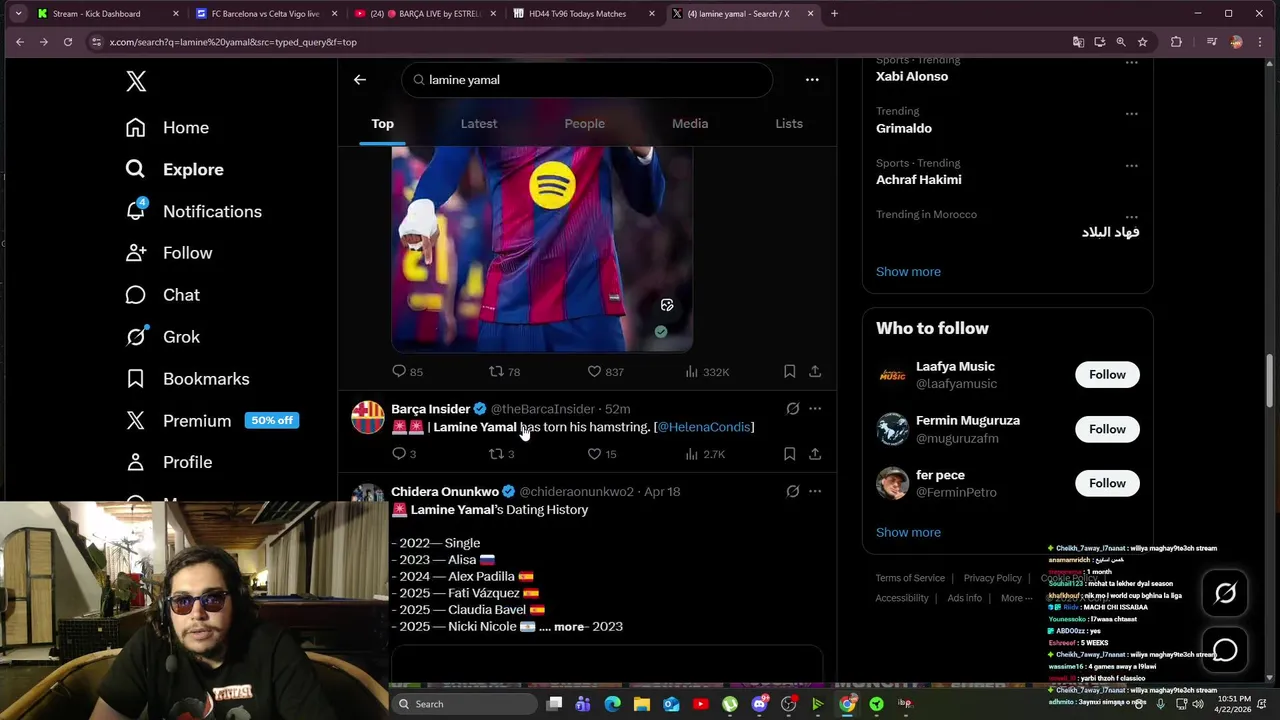Open more options for the Achraf Hakimi trend
This screenshot has height=720, width=1280.
(1131, 166)
